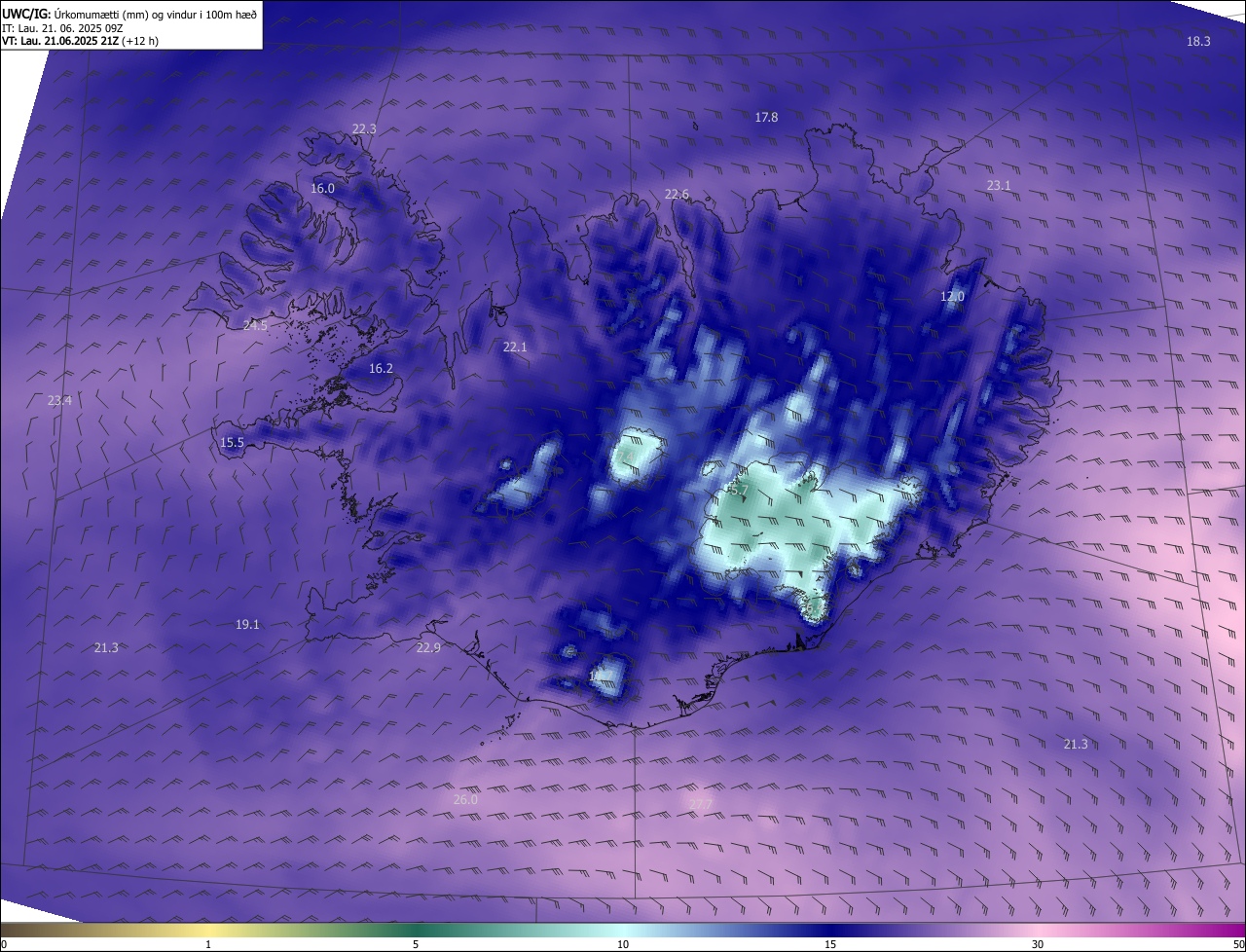Click the '5' tick on the color scale
The width and height of the screenshot is (1246, 952).
coord(416,944)
